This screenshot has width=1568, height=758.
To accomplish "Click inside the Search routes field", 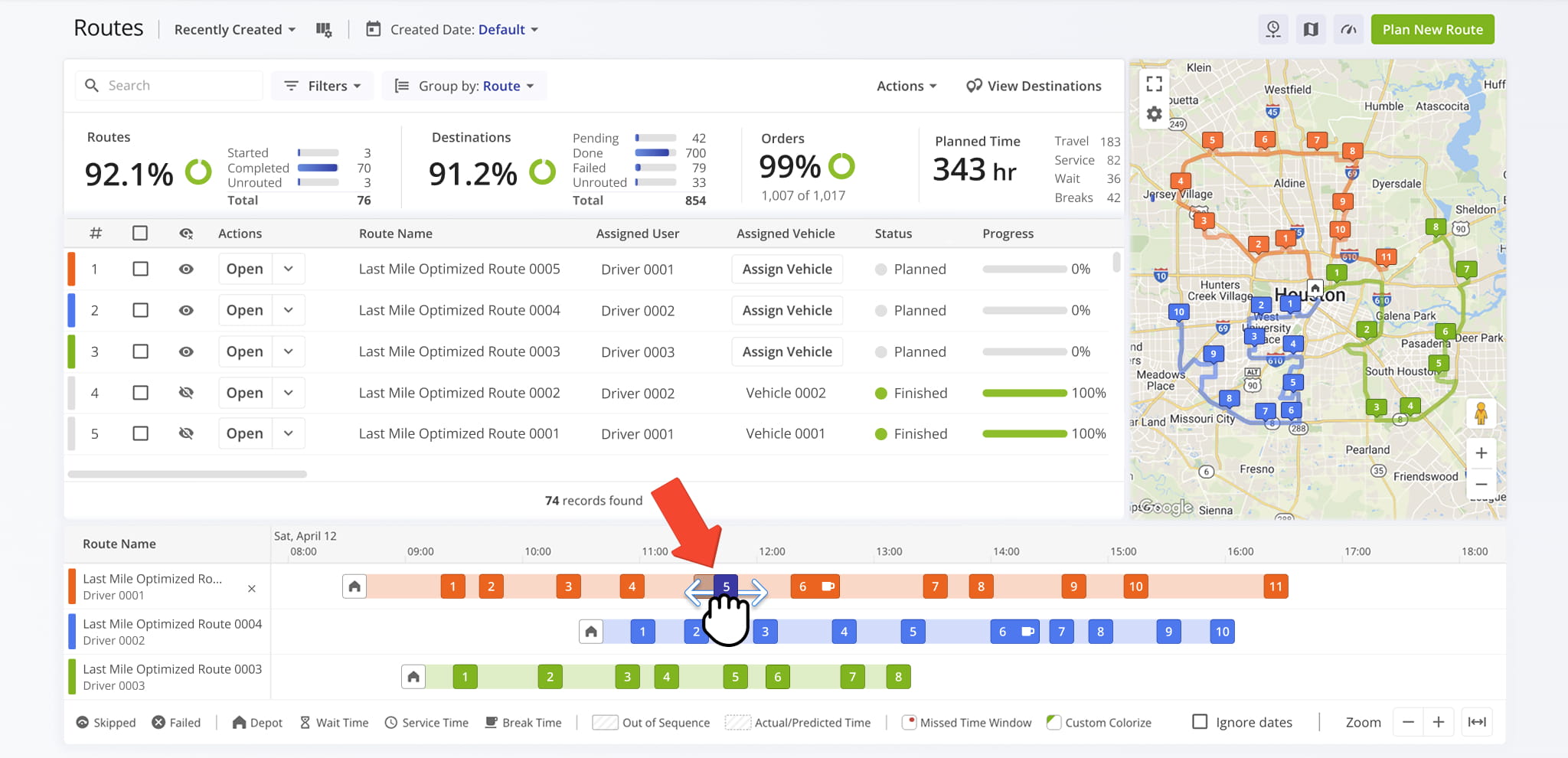I will 168,85.
